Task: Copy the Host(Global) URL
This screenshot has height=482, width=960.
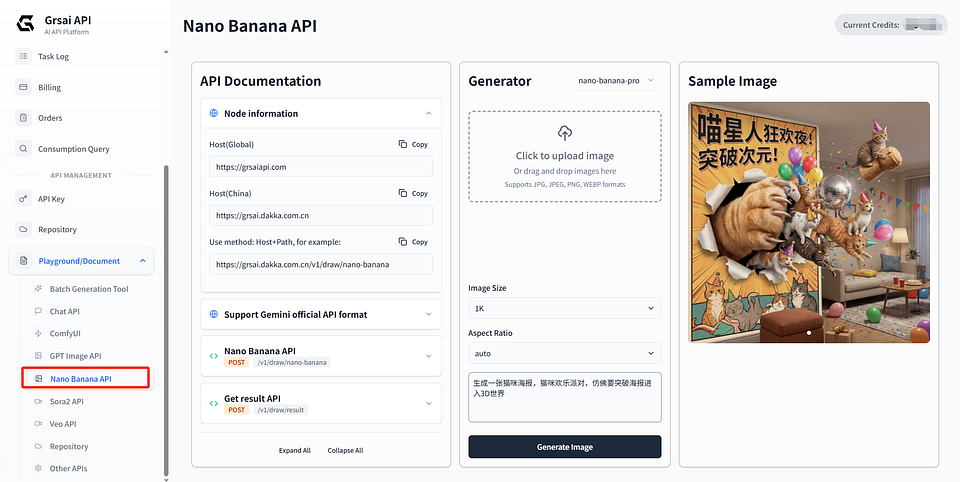Action: [x=413, y=145]
